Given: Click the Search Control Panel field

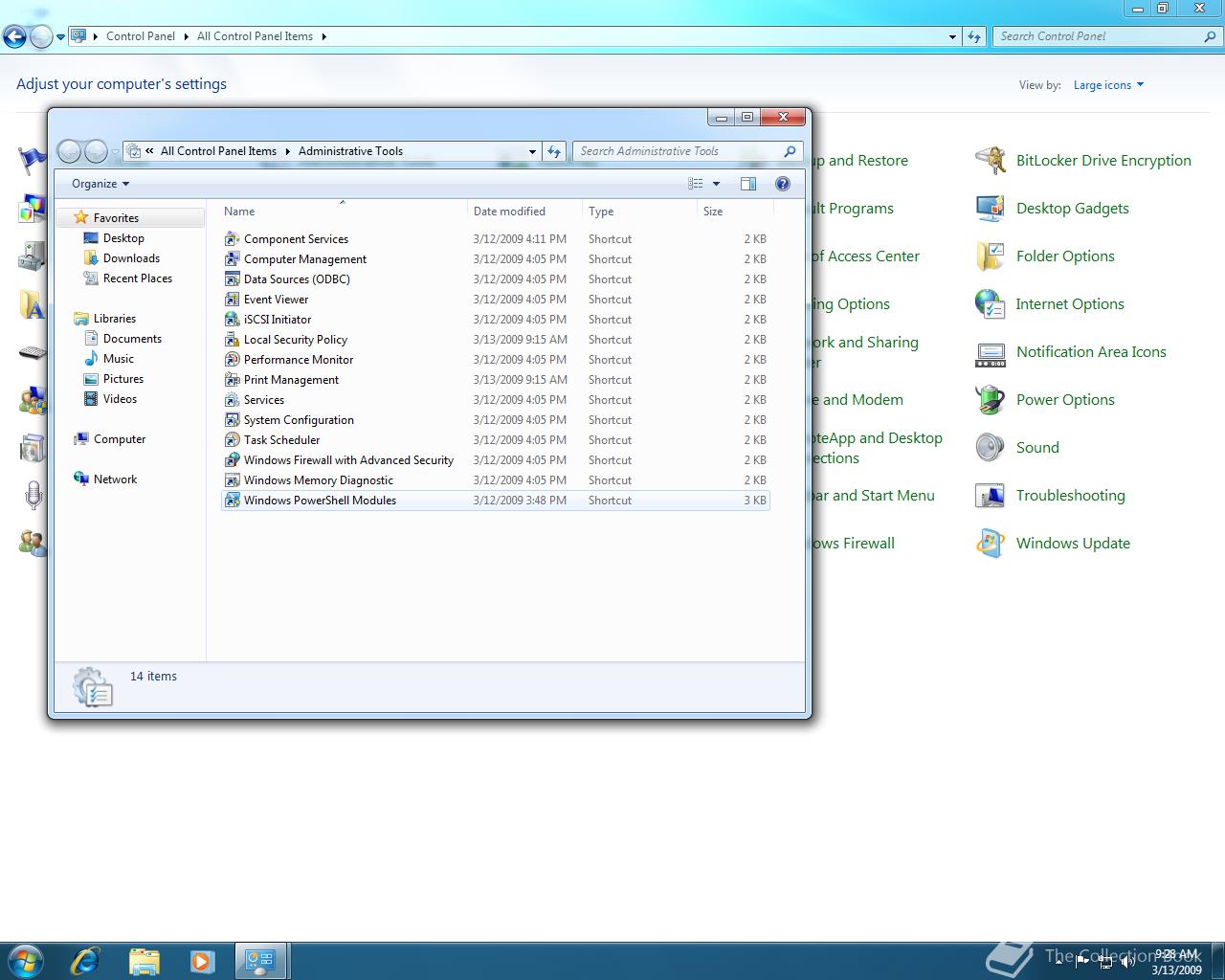Looking at the screenshot, I should click(1107, 36).
